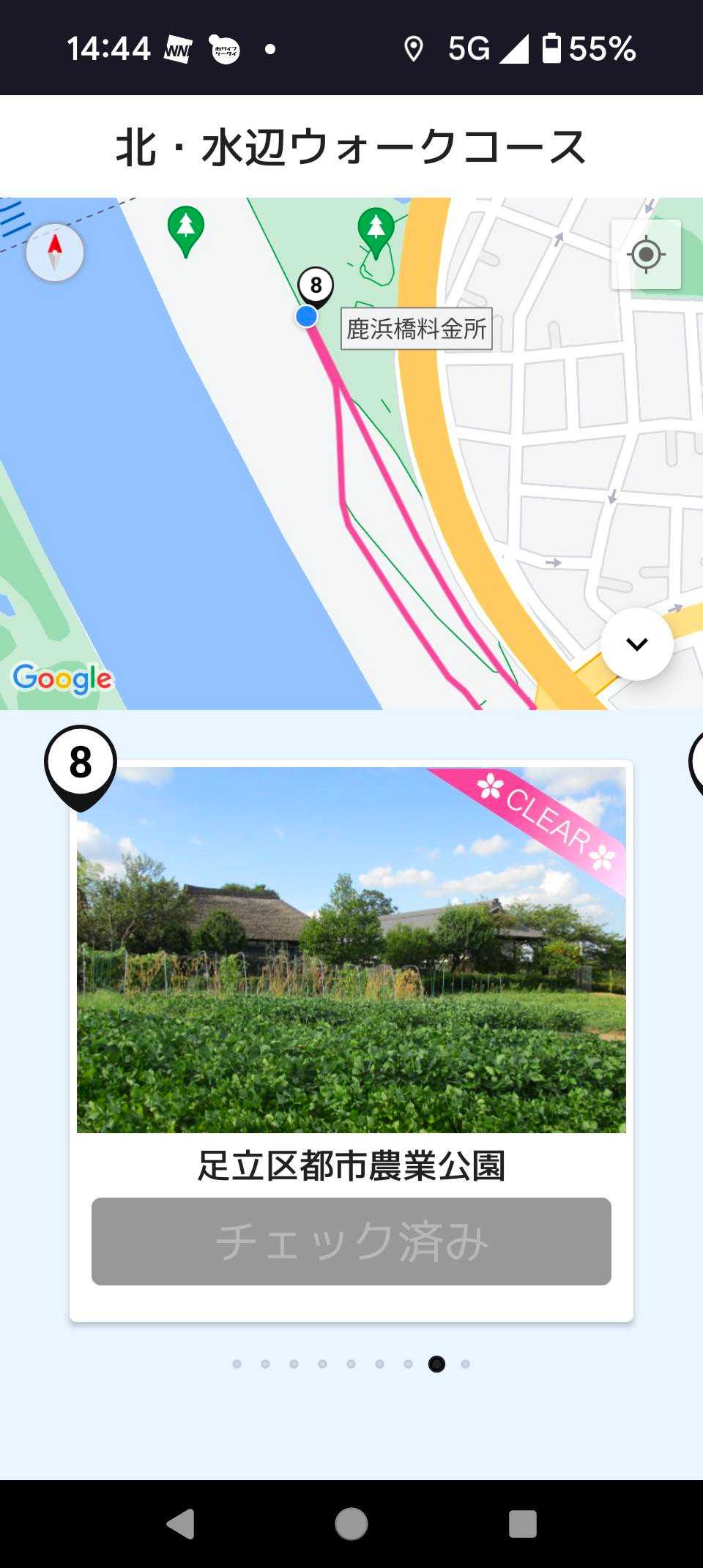Screen dimensions: 703x1568
Task: Collapse map with the down chevron
Action: [x=637, y=644]
